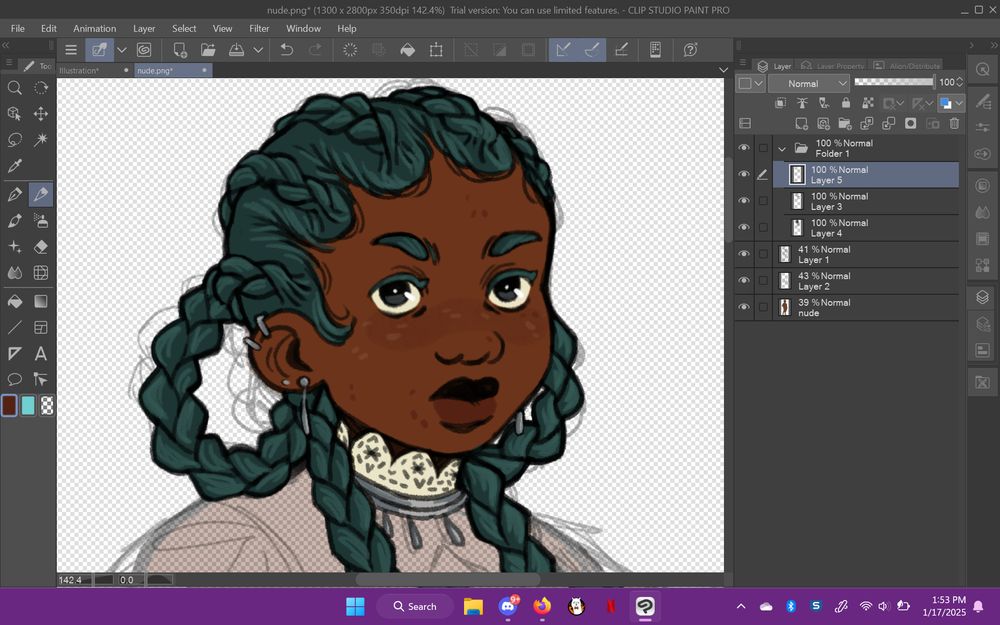Open help via the question mark icon
The width and height of the screenshot is (1000, 625).
pyautogui.click(x=690, y=50)
